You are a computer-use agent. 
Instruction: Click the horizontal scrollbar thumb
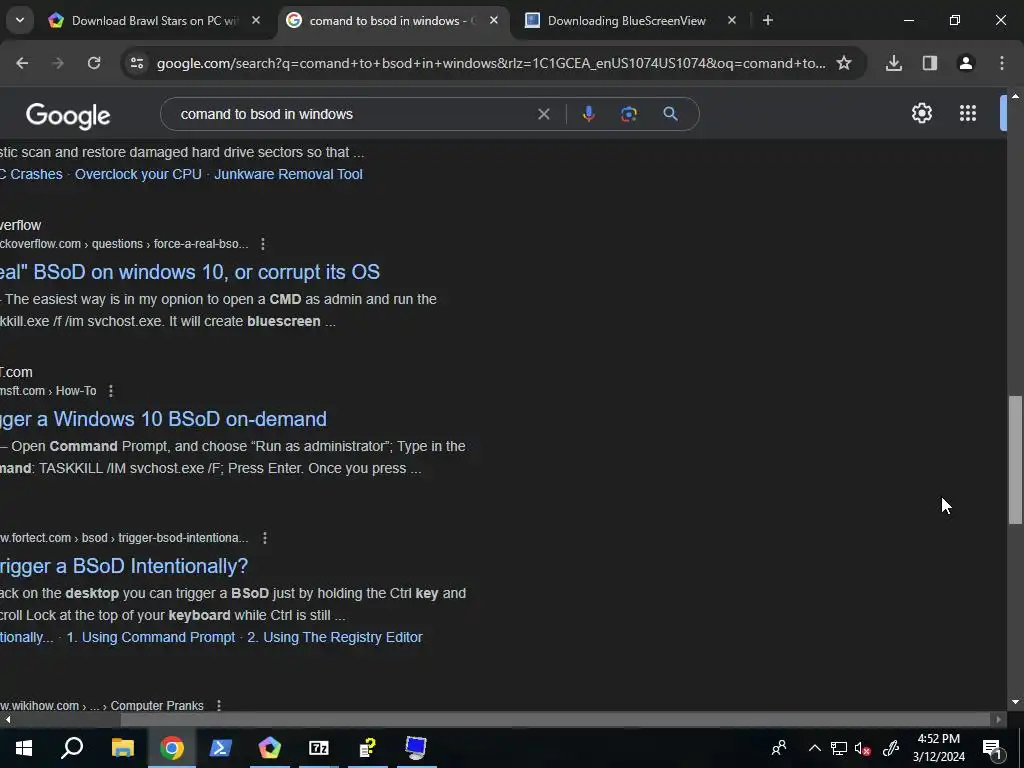tap(555, 719)
